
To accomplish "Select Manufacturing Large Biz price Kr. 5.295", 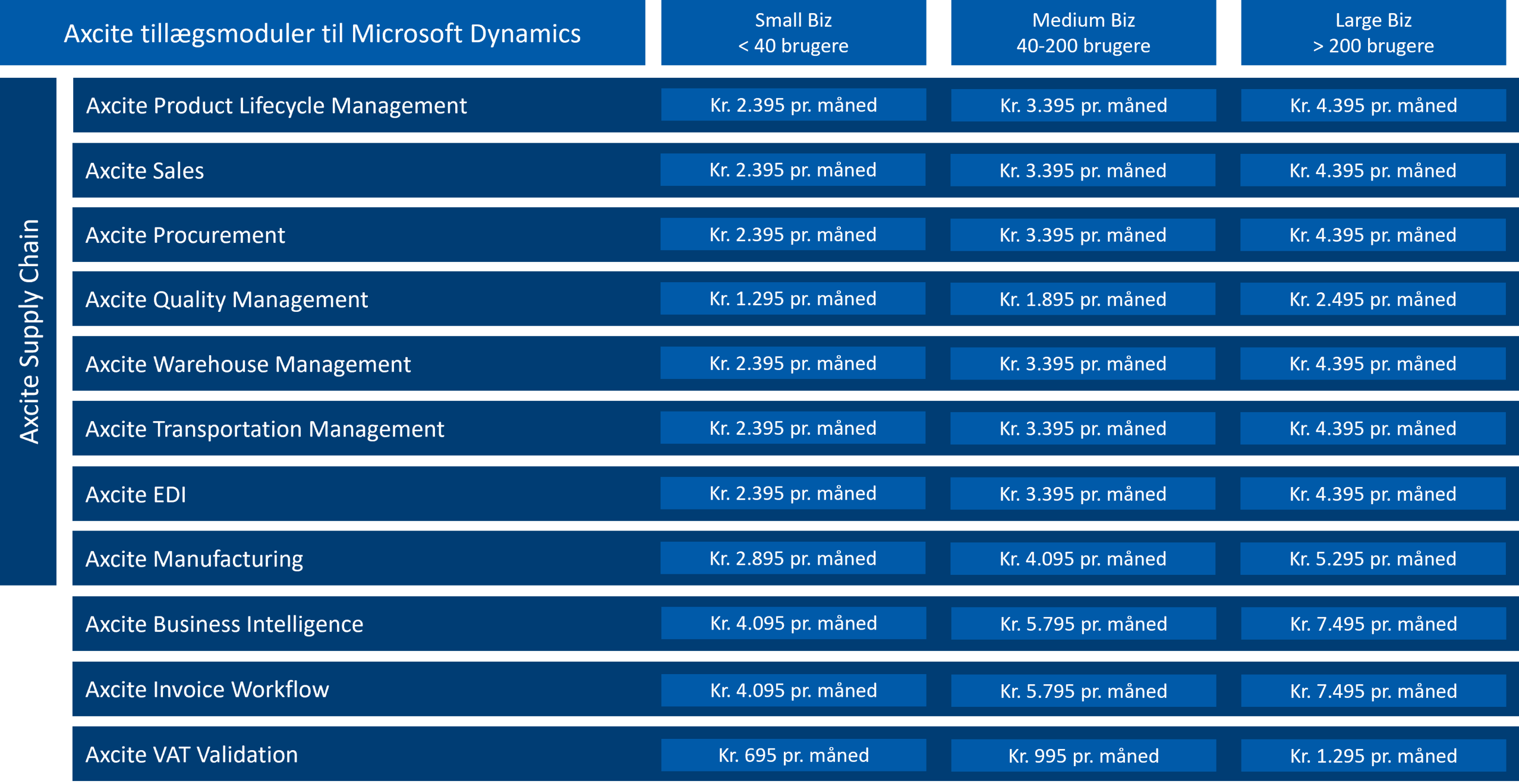I will click(1372, 559).
